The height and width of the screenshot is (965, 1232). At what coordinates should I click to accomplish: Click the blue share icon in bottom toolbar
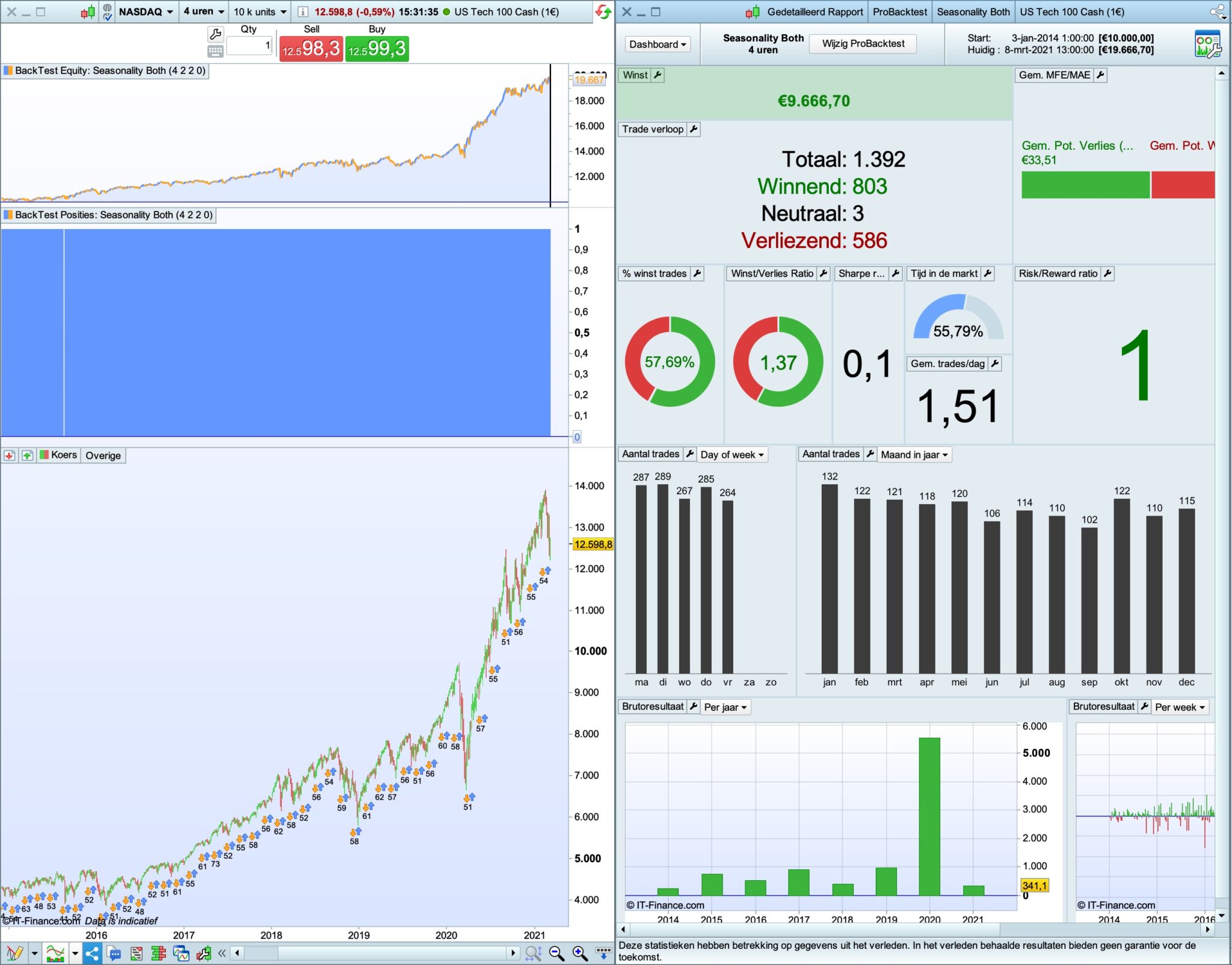click(x=92, y=953)
